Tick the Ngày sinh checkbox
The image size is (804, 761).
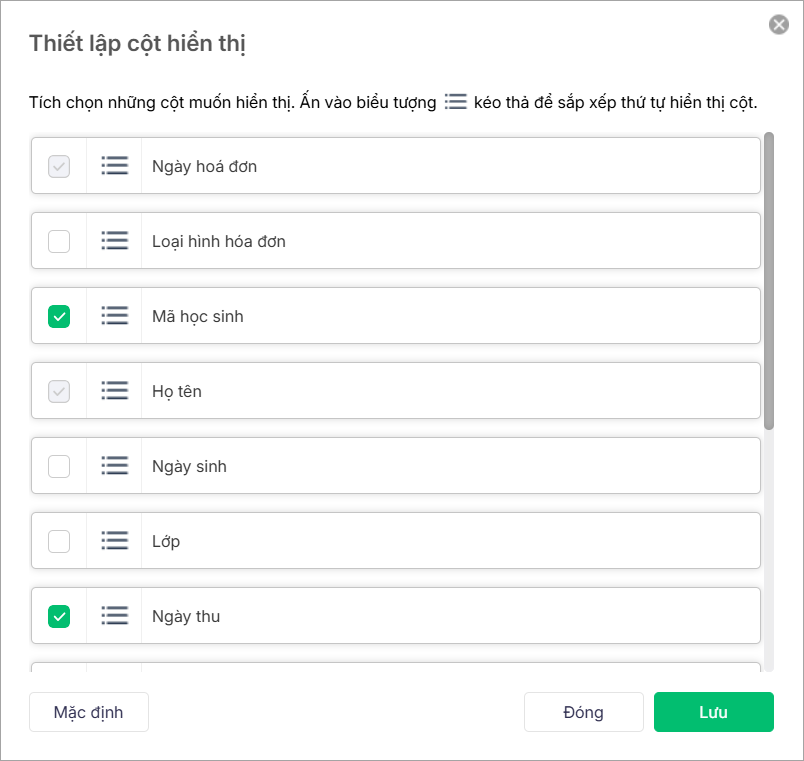click(x=59, y=466)
